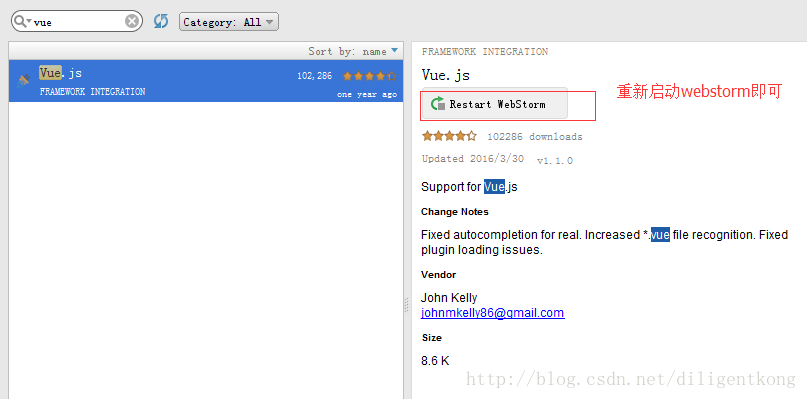The height and width of the screenshot is (399, 807).
Task: Click the search magnifier icon
Action: pyautogui.click(x=21, y=22)
